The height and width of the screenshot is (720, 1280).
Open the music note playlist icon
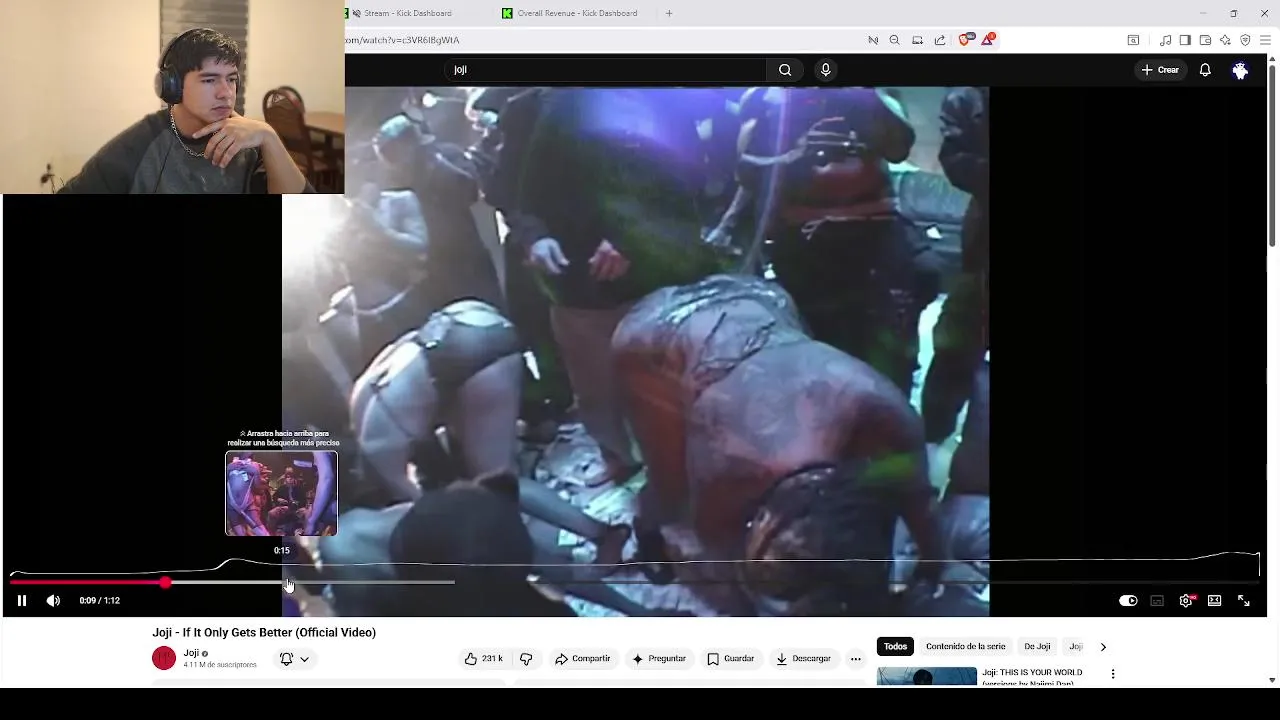(x=1165, y=40)
